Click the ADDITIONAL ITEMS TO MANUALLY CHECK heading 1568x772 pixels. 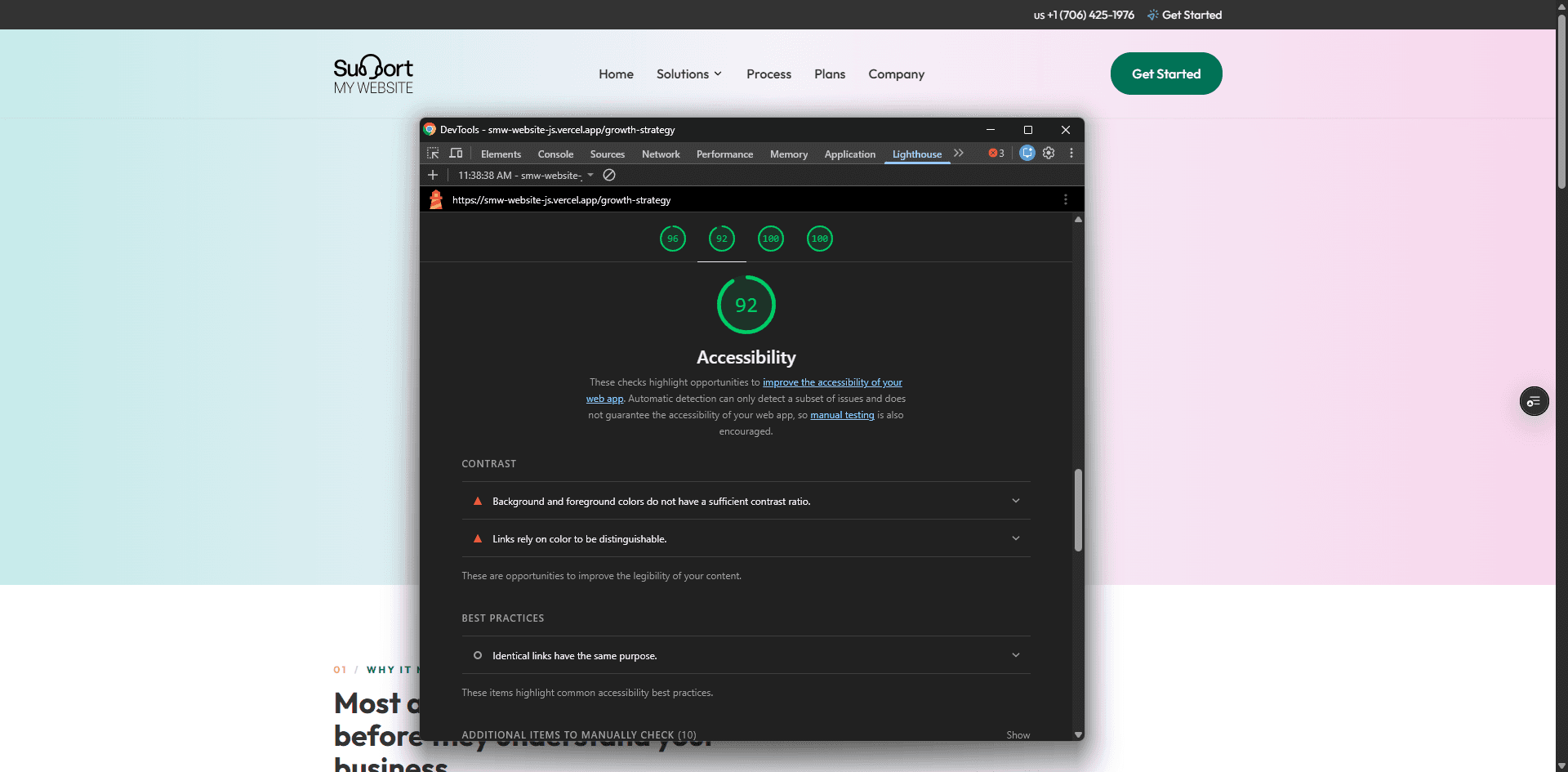[x=579, y=735]
